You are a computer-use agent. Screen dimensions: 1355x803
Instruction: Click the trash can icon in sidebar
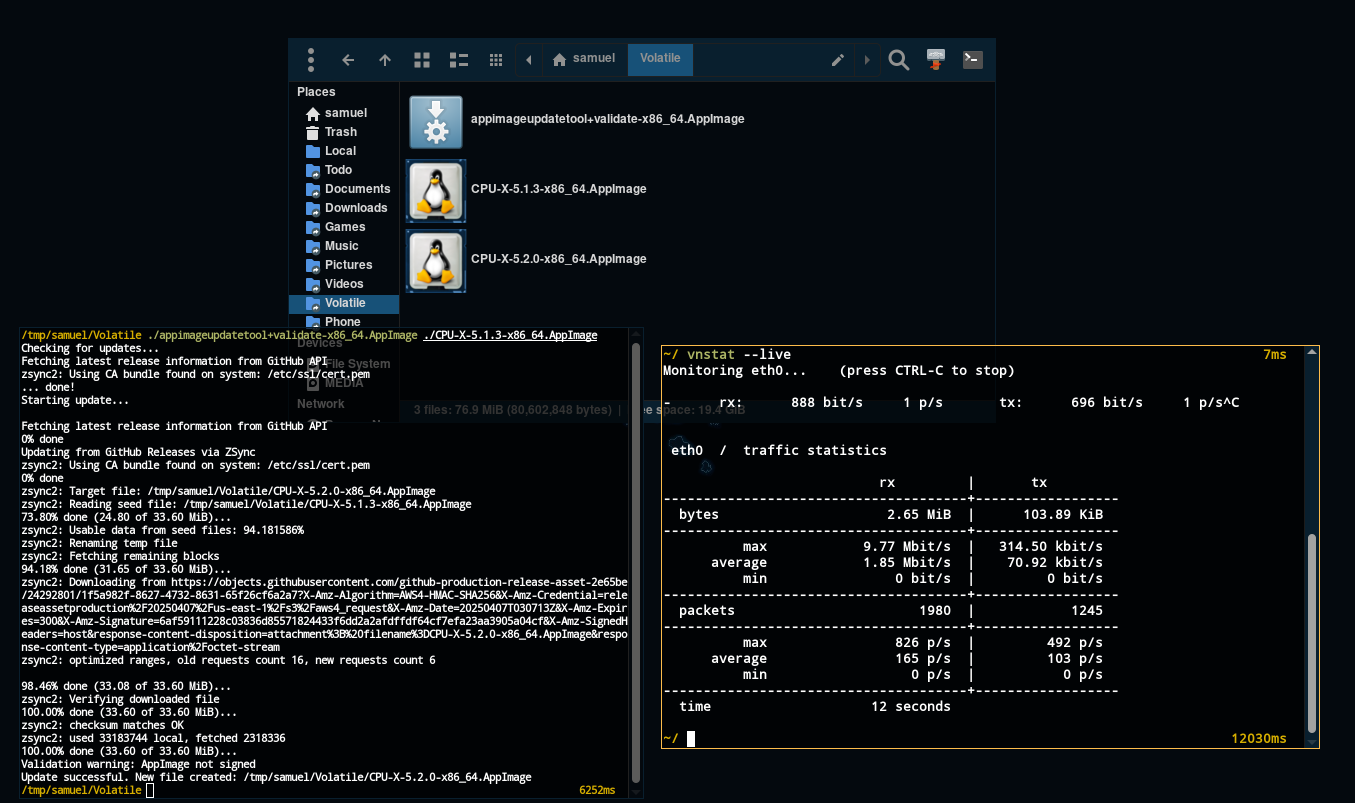point(313,132)
